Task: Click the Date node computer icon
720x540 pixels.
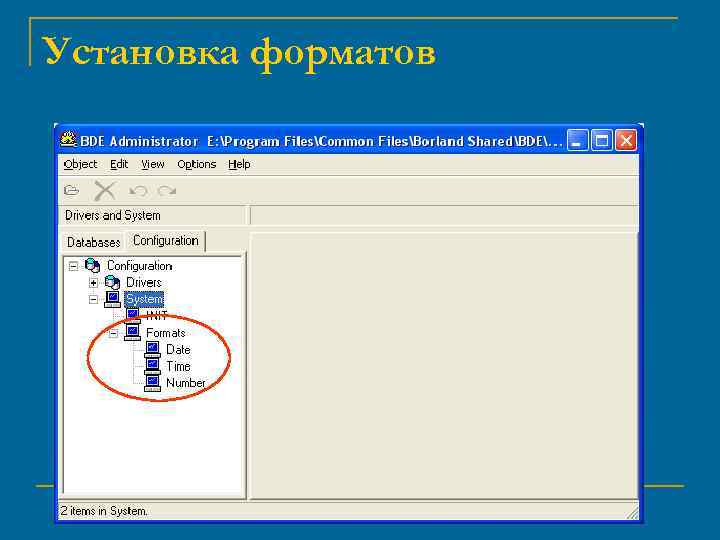Action: pos(152,349)
